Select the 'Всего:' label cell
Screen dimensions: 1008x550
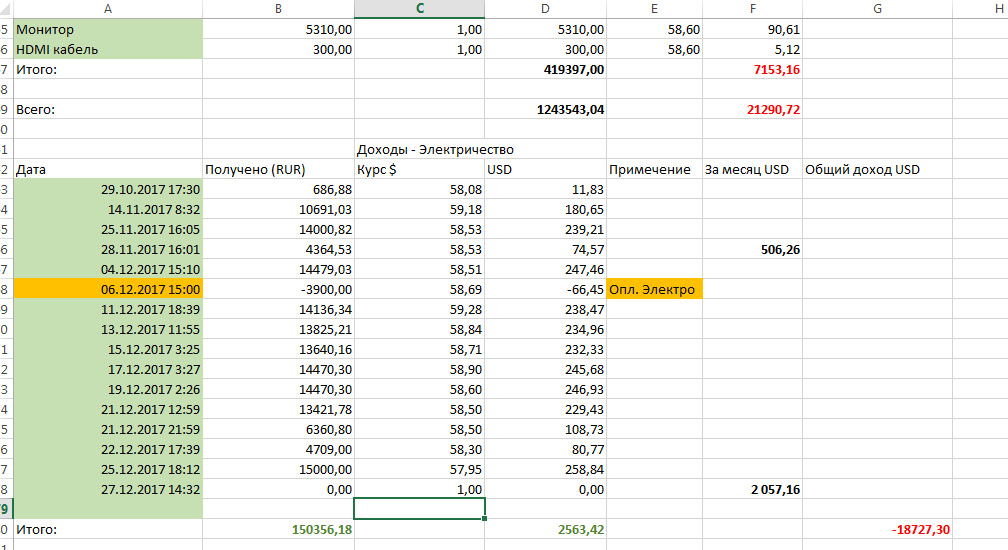pyautogui.click(x=107, y=109)
